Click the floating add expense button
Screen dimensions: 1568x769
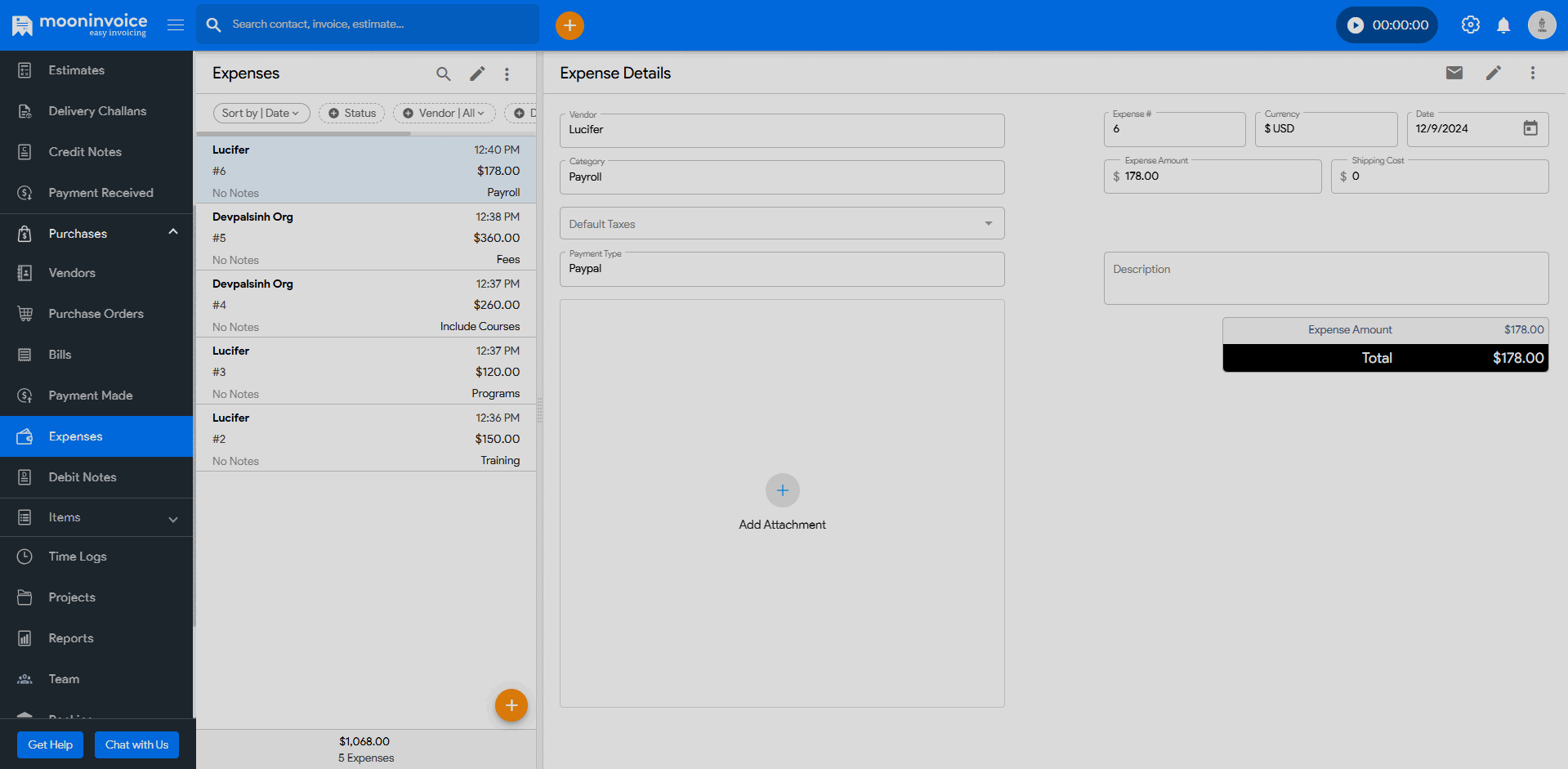(x=511, y=705)
